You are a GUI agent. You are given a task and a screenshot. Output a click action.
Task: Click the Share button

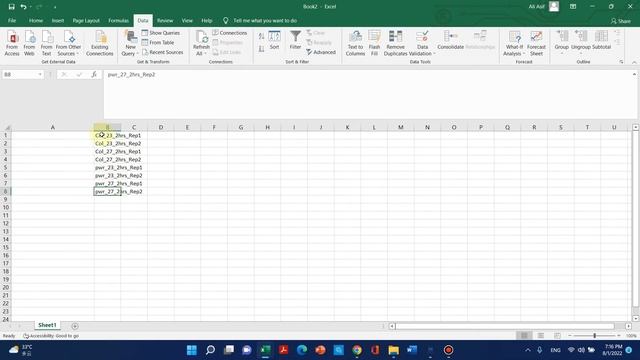[x=620, y=21]
